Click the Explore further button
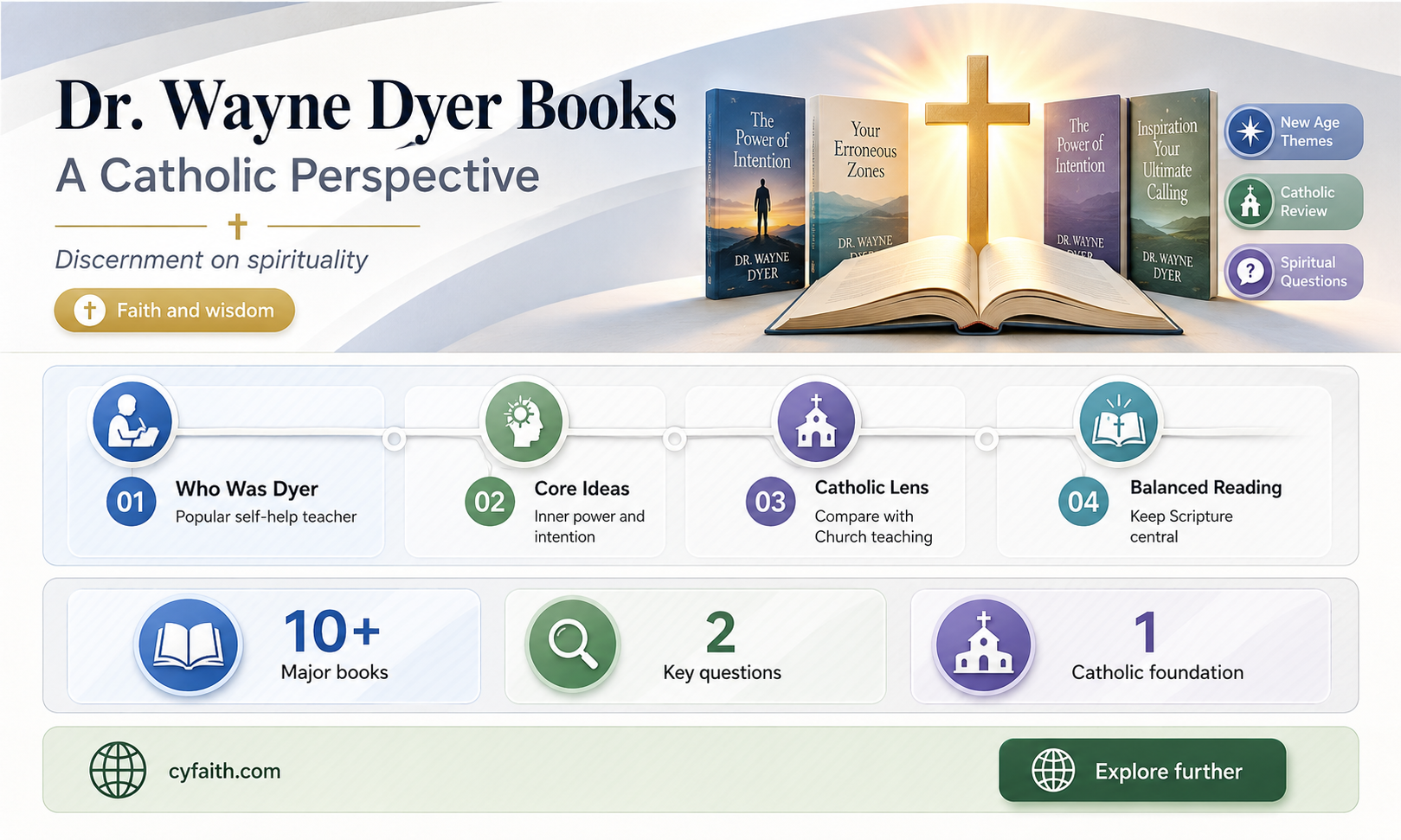 coord(1142,770)
